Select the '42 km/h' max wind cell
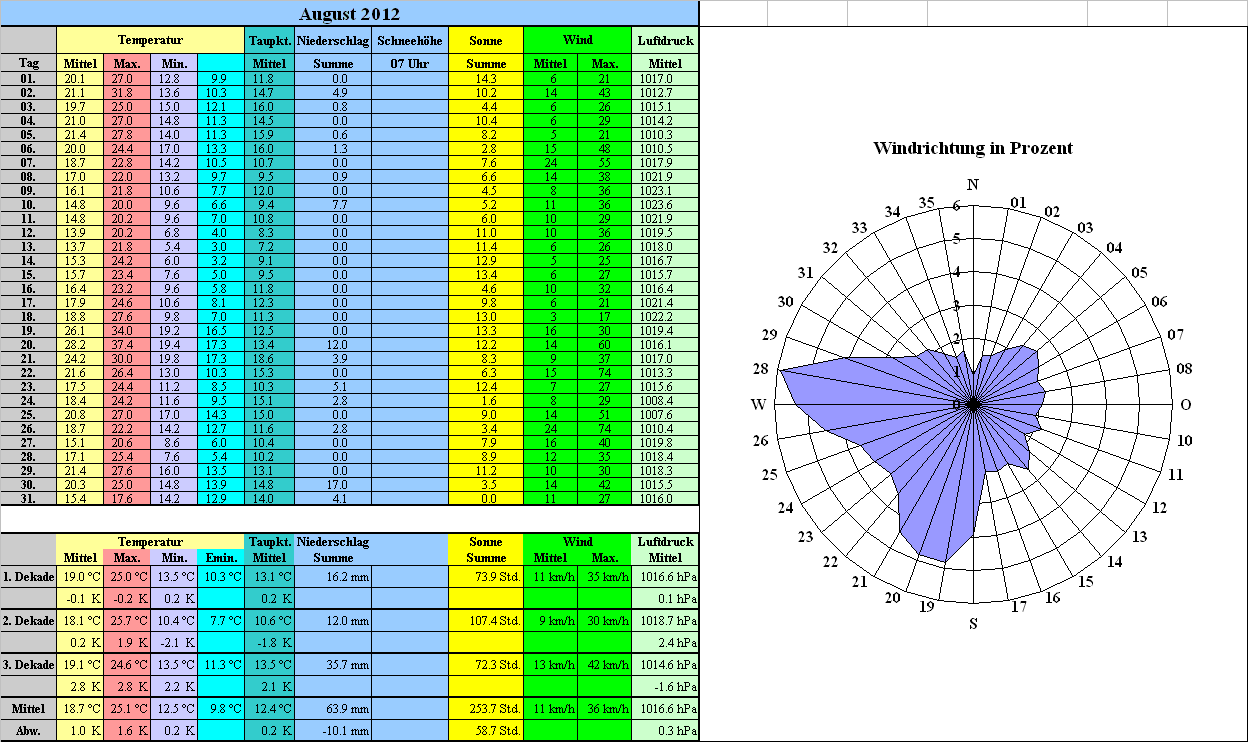This screenshot has height=742, width=1248. coord(605,664)
